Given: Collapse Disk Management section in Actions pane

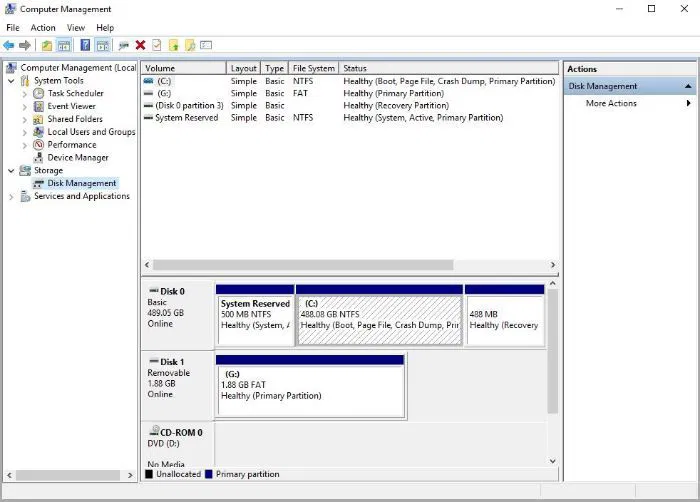Looking at the screenshot, I should pyautogui.click(x=688, y=86).
